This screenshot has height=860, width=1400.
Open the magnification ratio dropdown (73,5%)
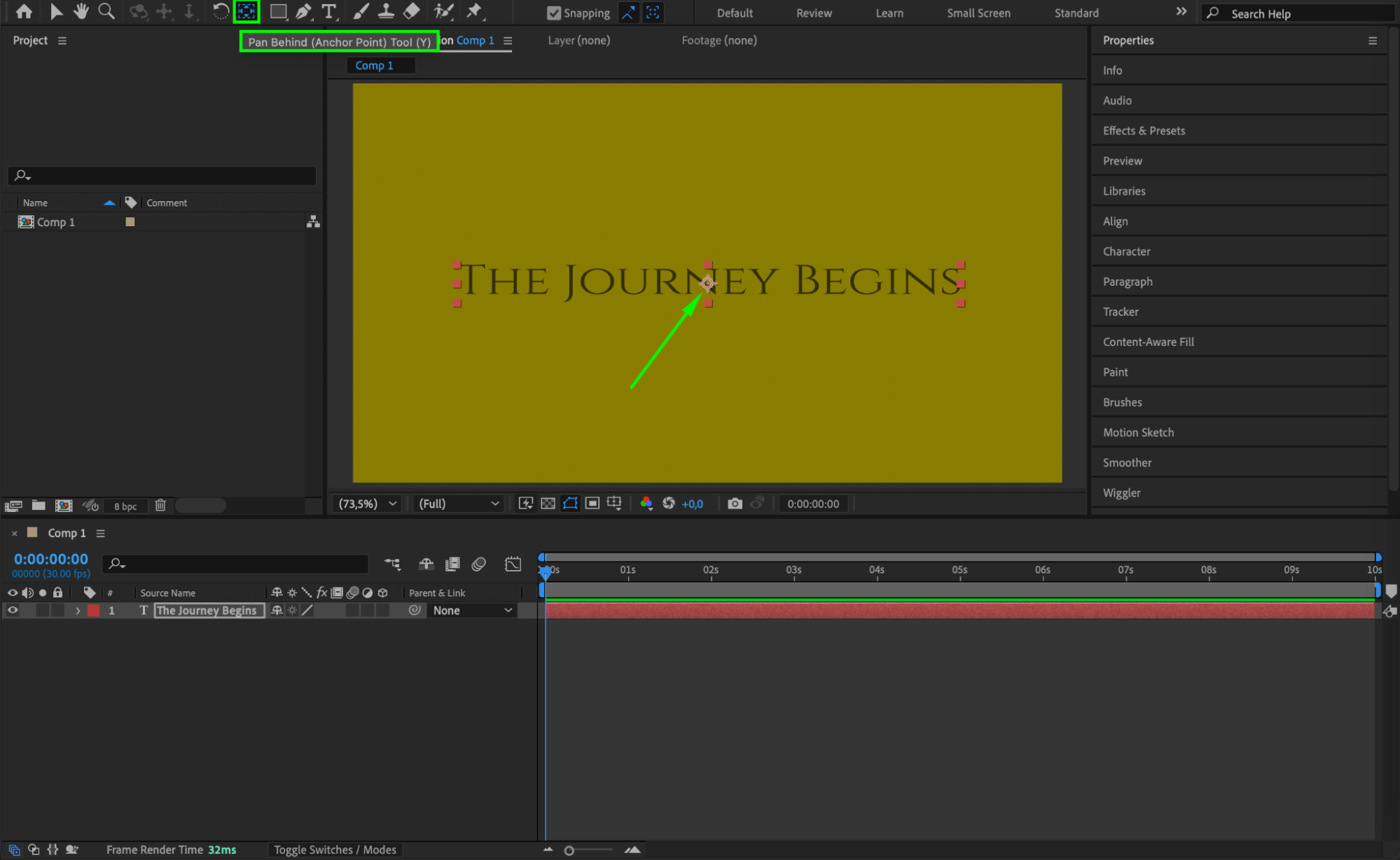[x=368, y=504]
